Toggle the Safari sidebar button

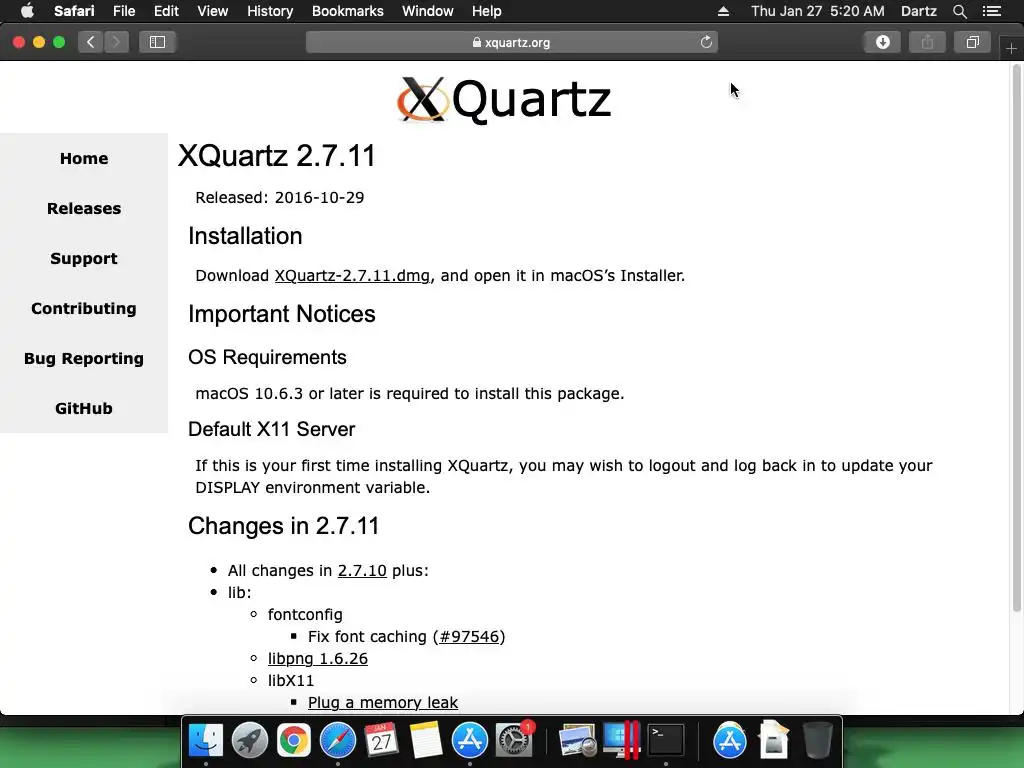[157, 42]
